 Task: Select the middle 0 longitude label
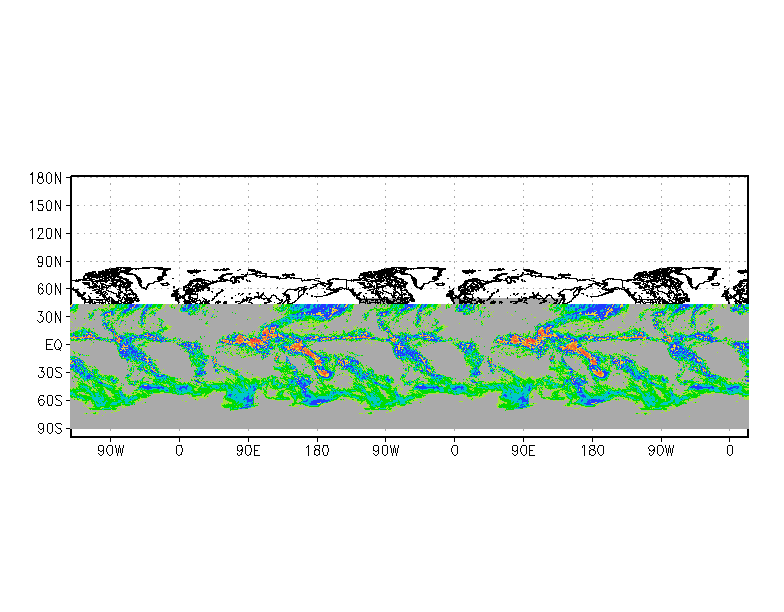click(454, 451)
